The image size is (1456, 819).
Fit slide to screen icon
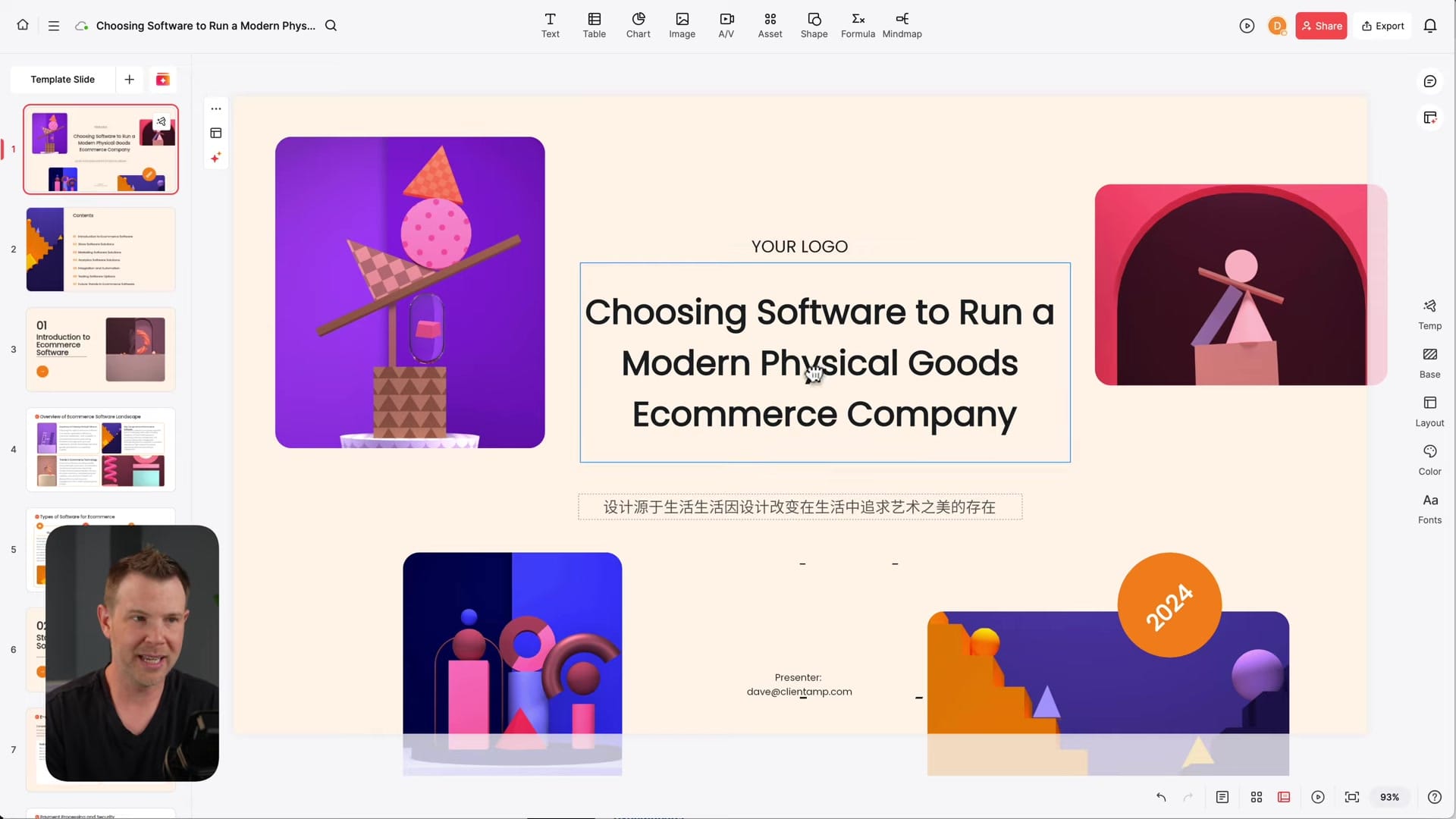(x=1352, y=797)
